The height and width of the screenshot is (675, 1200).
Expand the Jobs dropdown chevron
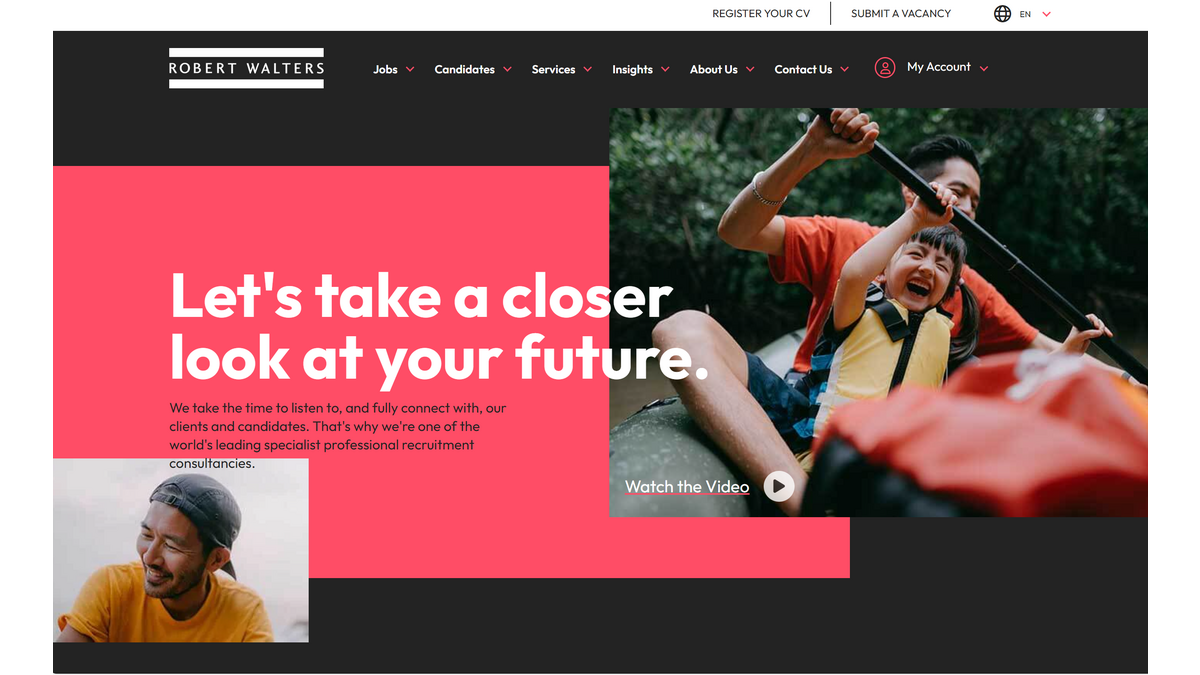[410, 70]
